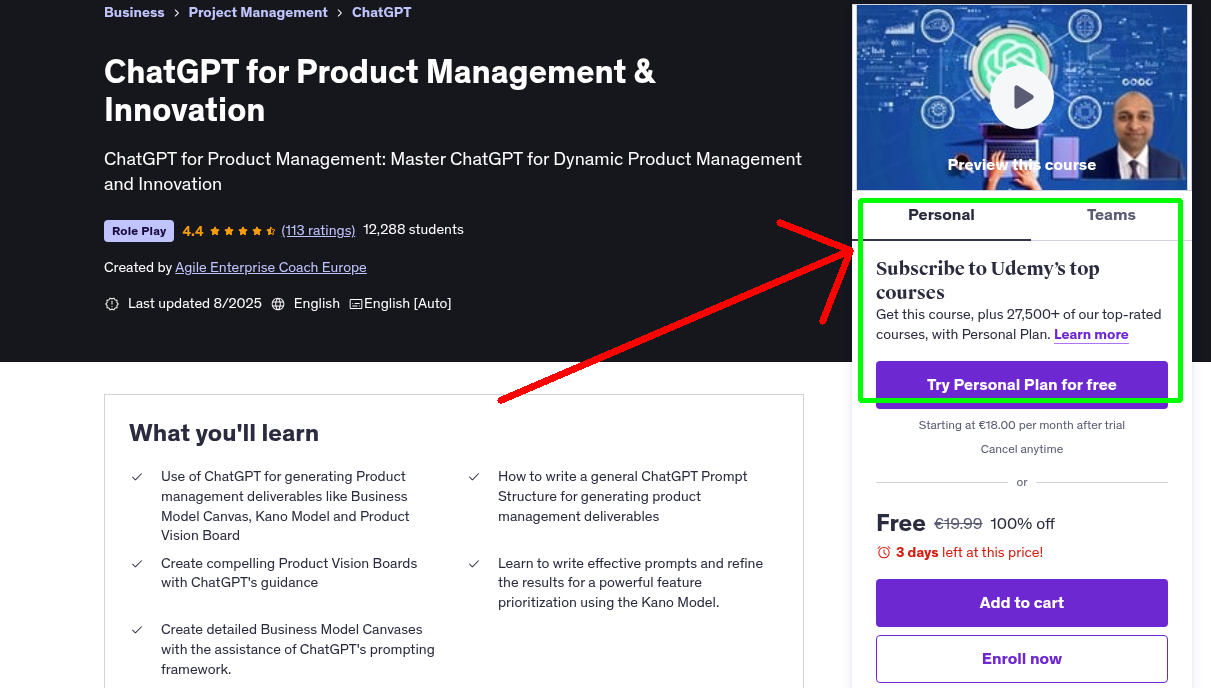
Task: Click Starting at €18.00 per month text
Action: (1022, 425)
